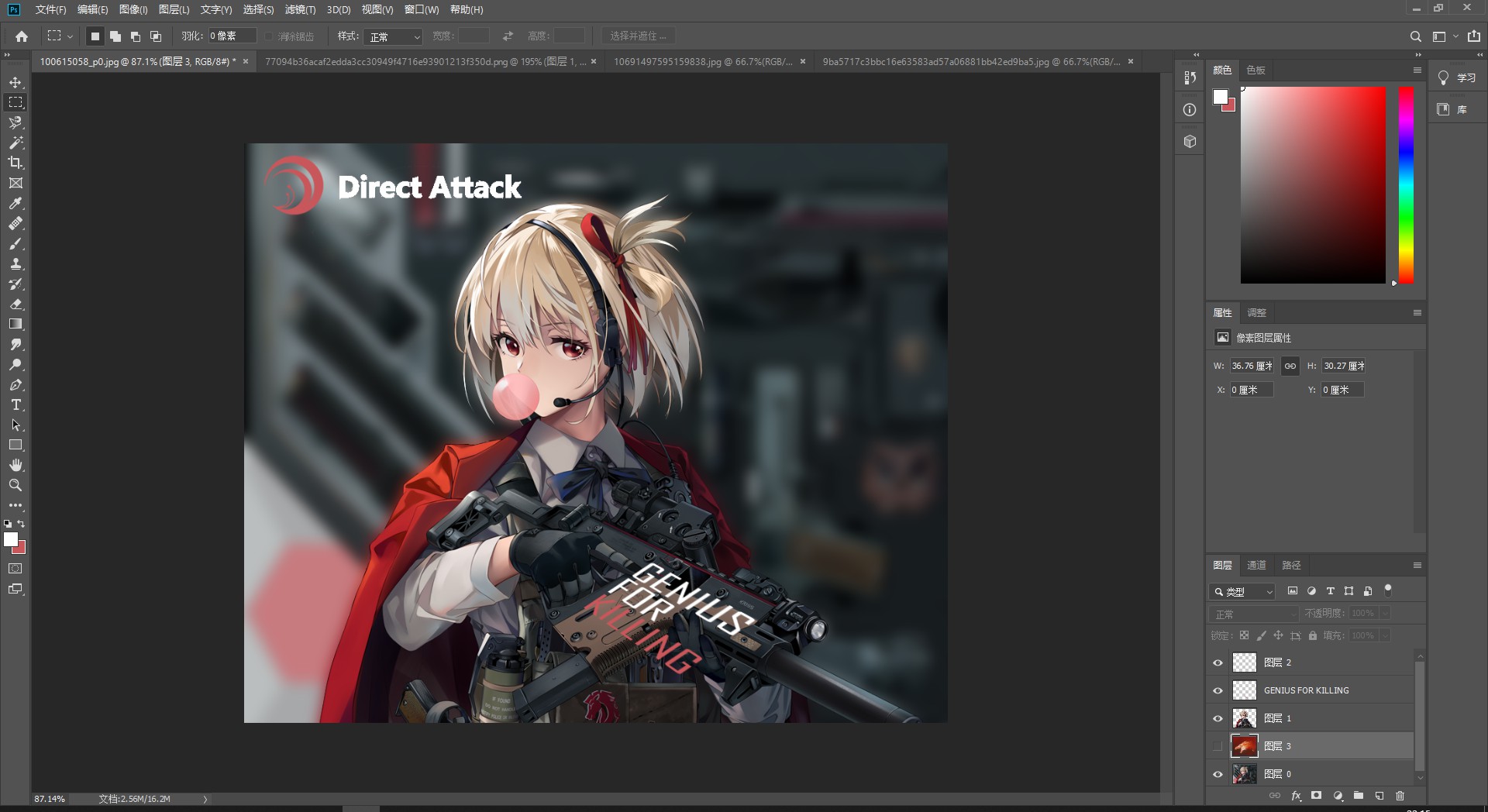This screenshot has height=812, width=1488.
Task: Open the Properties panel options menu
Action: 1417,313
